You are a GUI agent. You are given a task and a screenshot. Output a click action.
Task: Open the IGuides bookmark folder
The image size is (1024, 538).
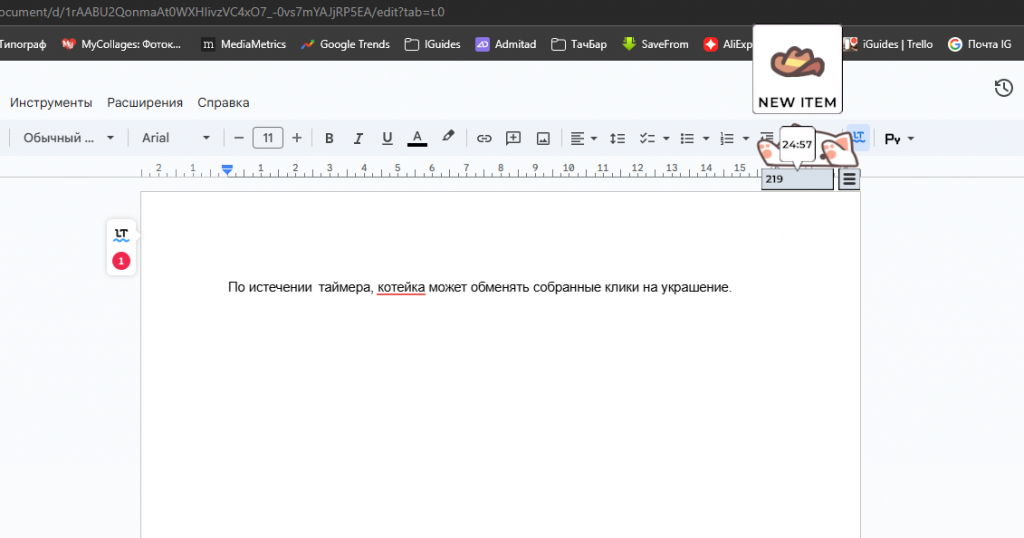432,44
